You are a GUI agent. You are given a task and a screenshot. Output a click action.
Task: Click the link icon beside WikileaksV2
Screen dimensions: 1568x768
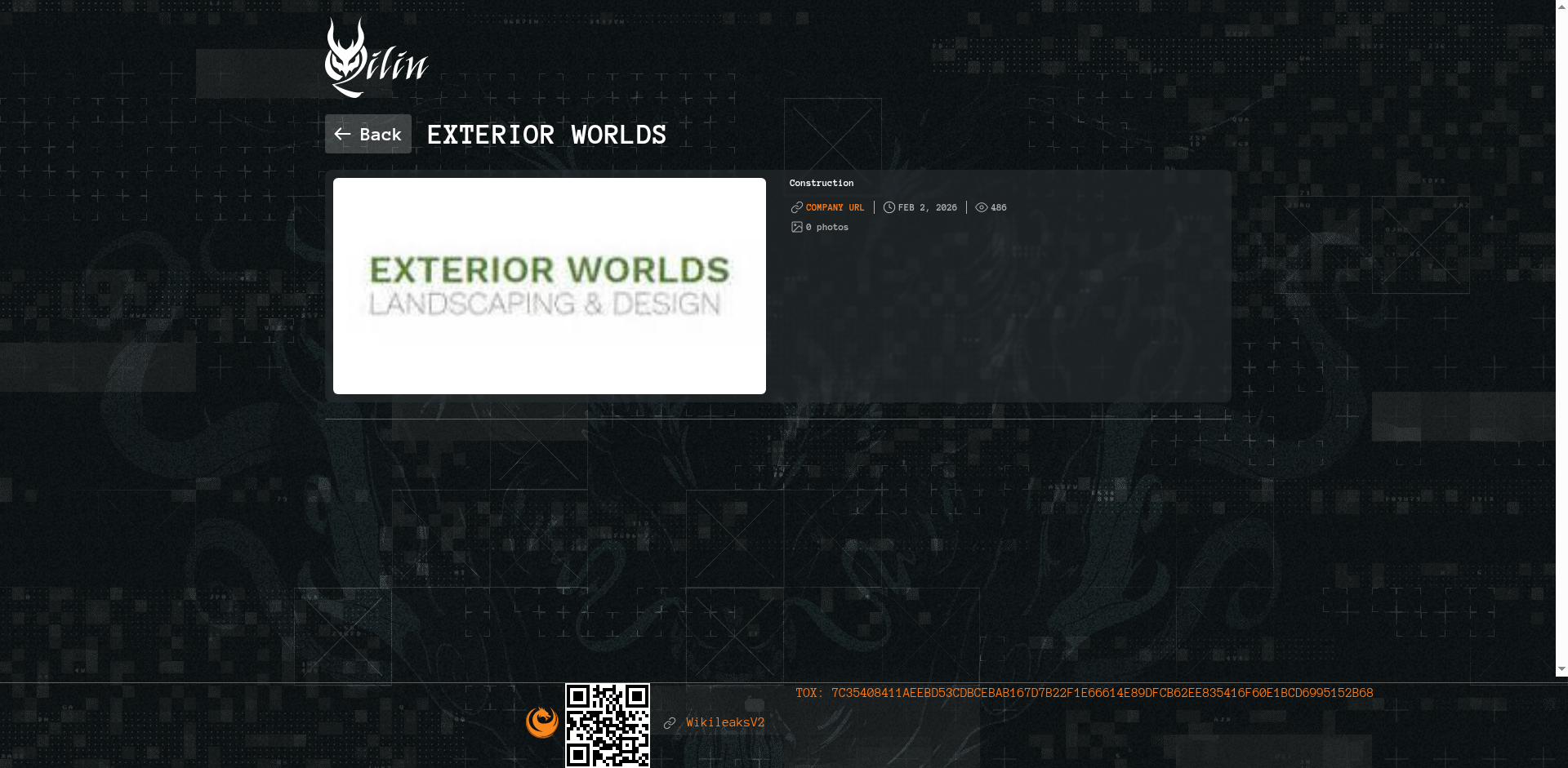click(x=670, y=723)
